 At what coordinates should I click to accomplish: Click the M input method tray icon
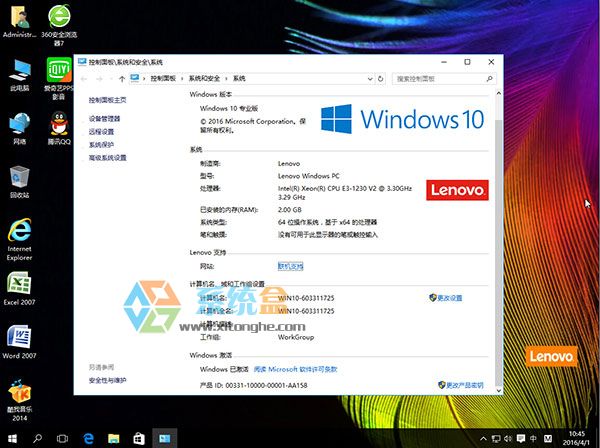pos(548,439)
